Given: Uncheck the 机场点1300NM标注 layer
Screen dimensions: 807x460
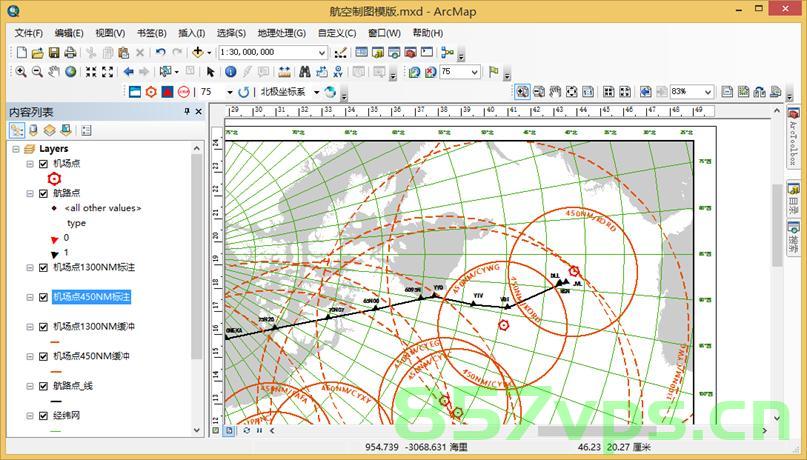Looking at the screenshot, I should click(43, 268).
